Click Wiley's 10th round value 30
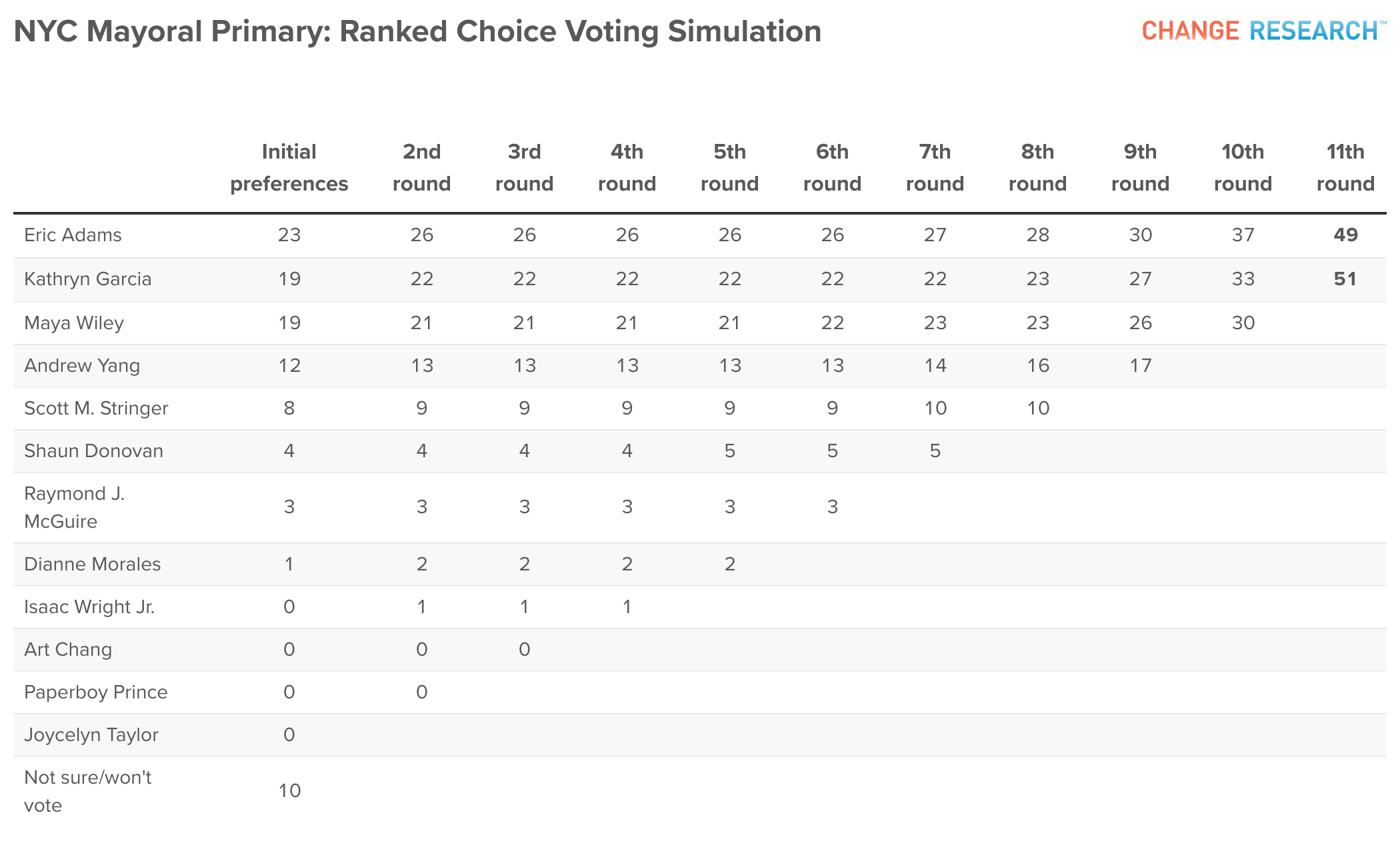This screenshot has height=841, width=1400. point(1243,323)
